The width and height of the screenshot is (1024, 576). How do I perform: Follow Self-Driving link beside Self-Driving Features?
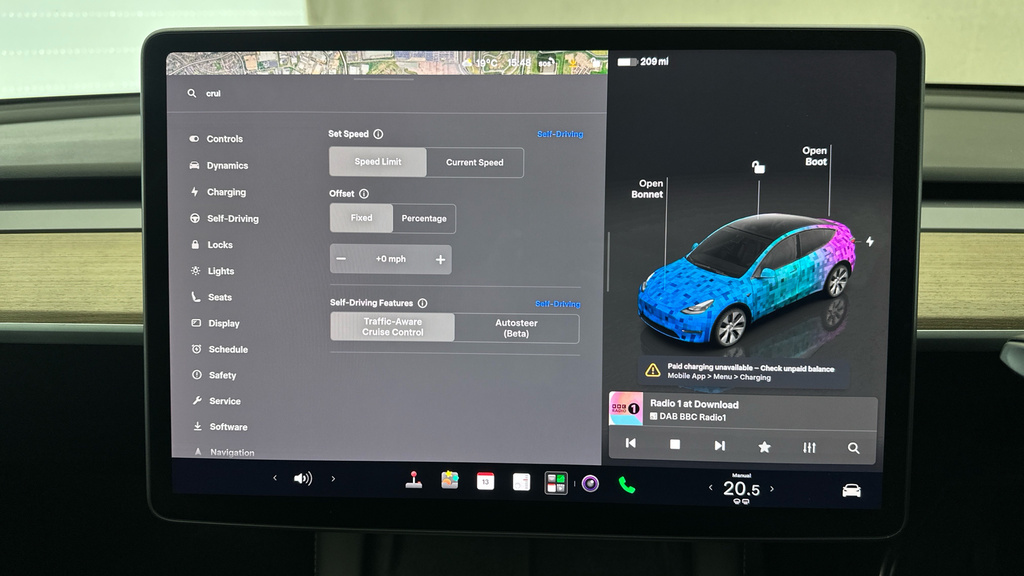tap(558, 304)
